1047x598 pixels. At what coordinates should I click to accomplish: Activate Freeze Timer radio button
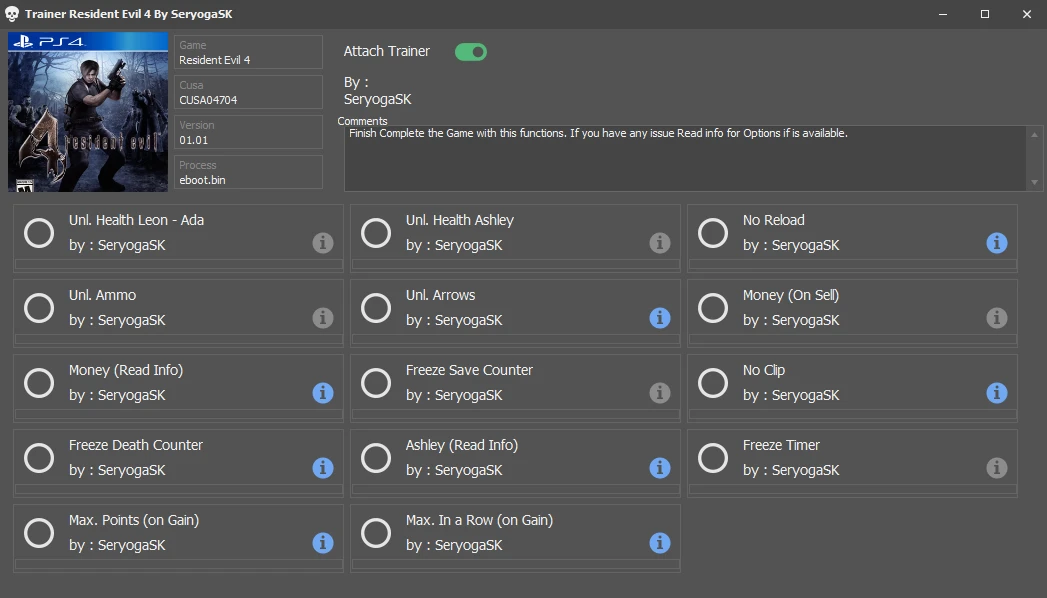[713, 458]
